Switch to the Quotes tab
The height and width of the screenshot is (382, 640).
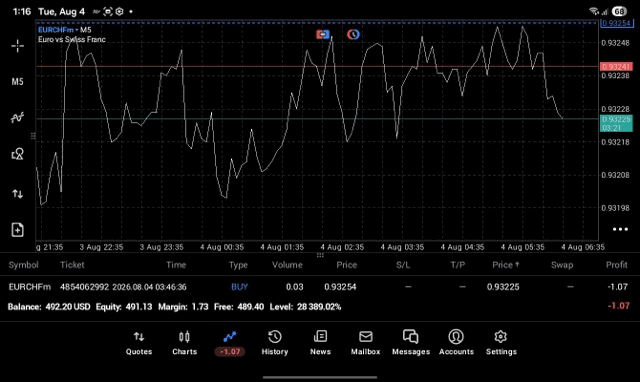[139, 343]
